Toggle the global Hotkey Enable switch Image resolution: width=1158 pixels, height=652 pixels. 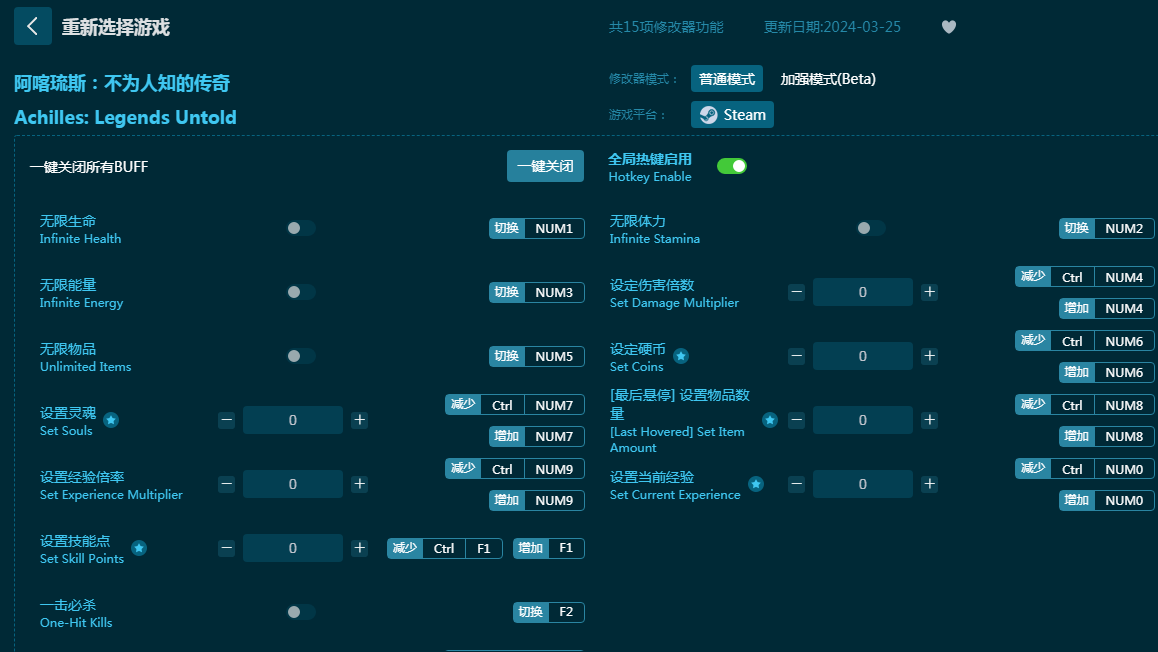pos(732,166)
